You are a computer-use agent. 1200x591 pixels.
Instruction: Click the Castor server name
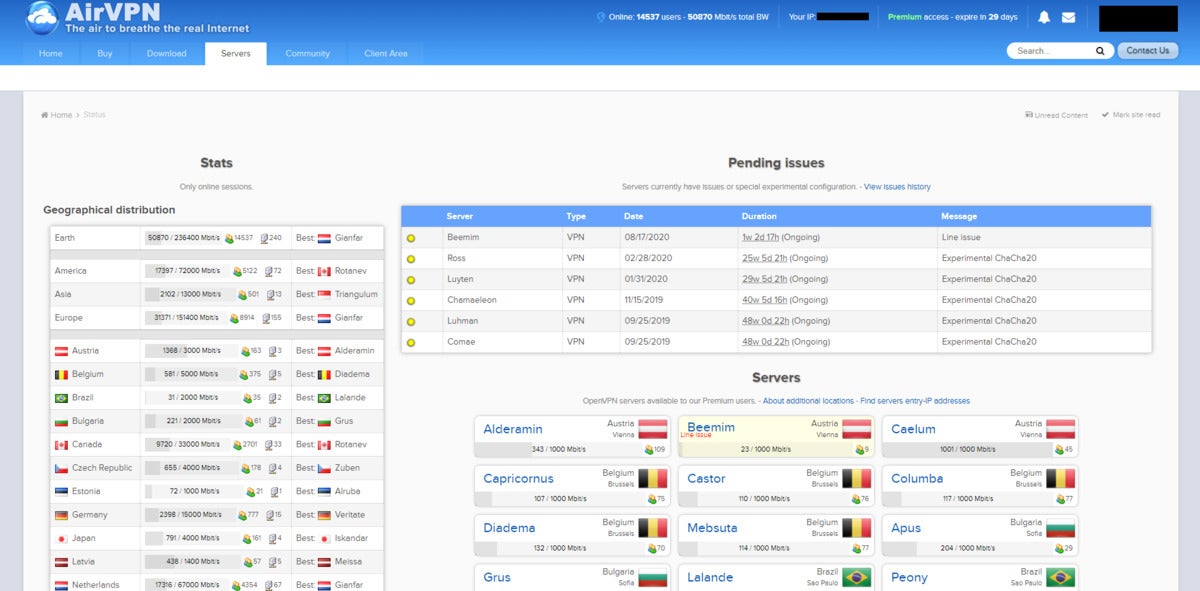tap(706, 479)
